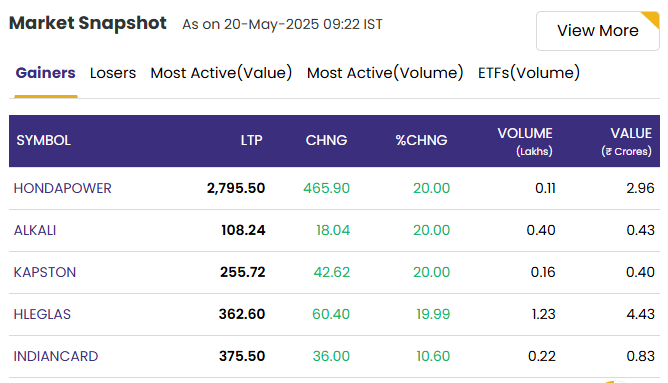The width and height of the screenshot is (668, 383).
Task: Click the %CHNG column header
Action: 421,140
